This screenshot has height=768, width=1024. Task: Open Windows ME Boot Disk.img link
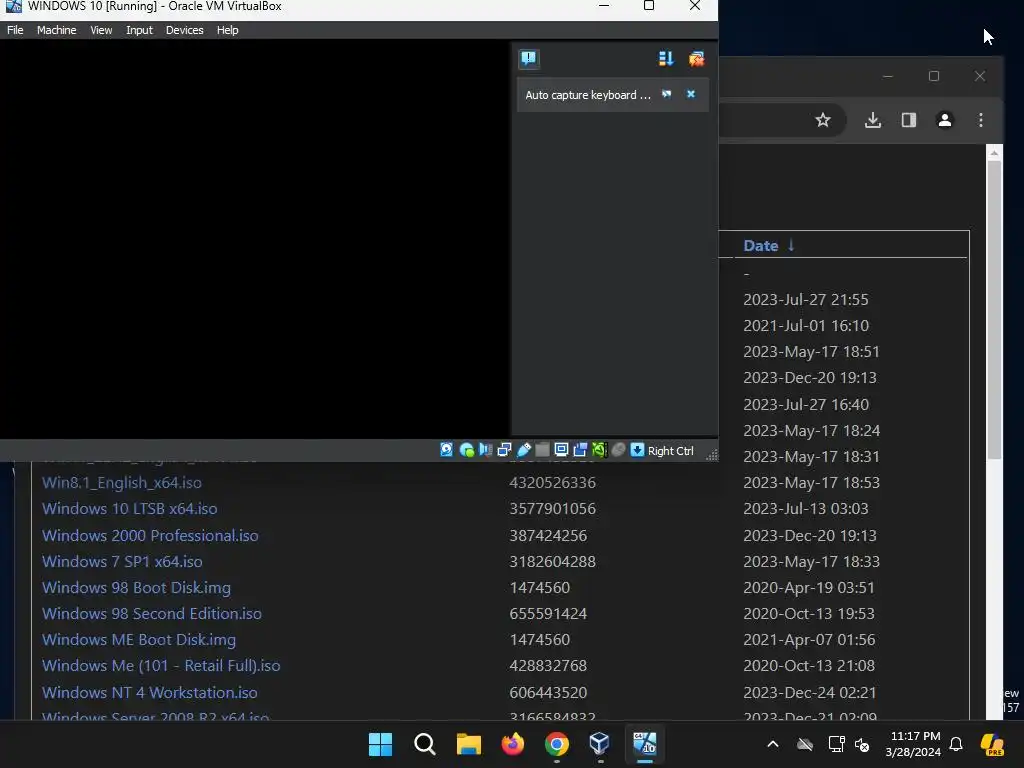coord(139,640)
